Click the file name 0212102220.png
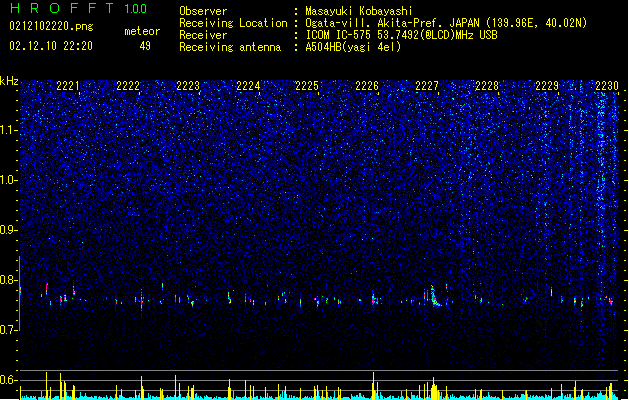This screenshot has width=629, height=400. 51,26
